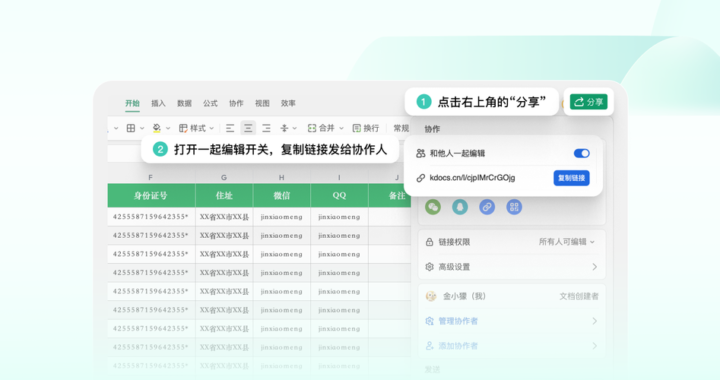Click the 身份证号 header cell
This screenshot has width=720, height=380.
click(x=151, y=196)
